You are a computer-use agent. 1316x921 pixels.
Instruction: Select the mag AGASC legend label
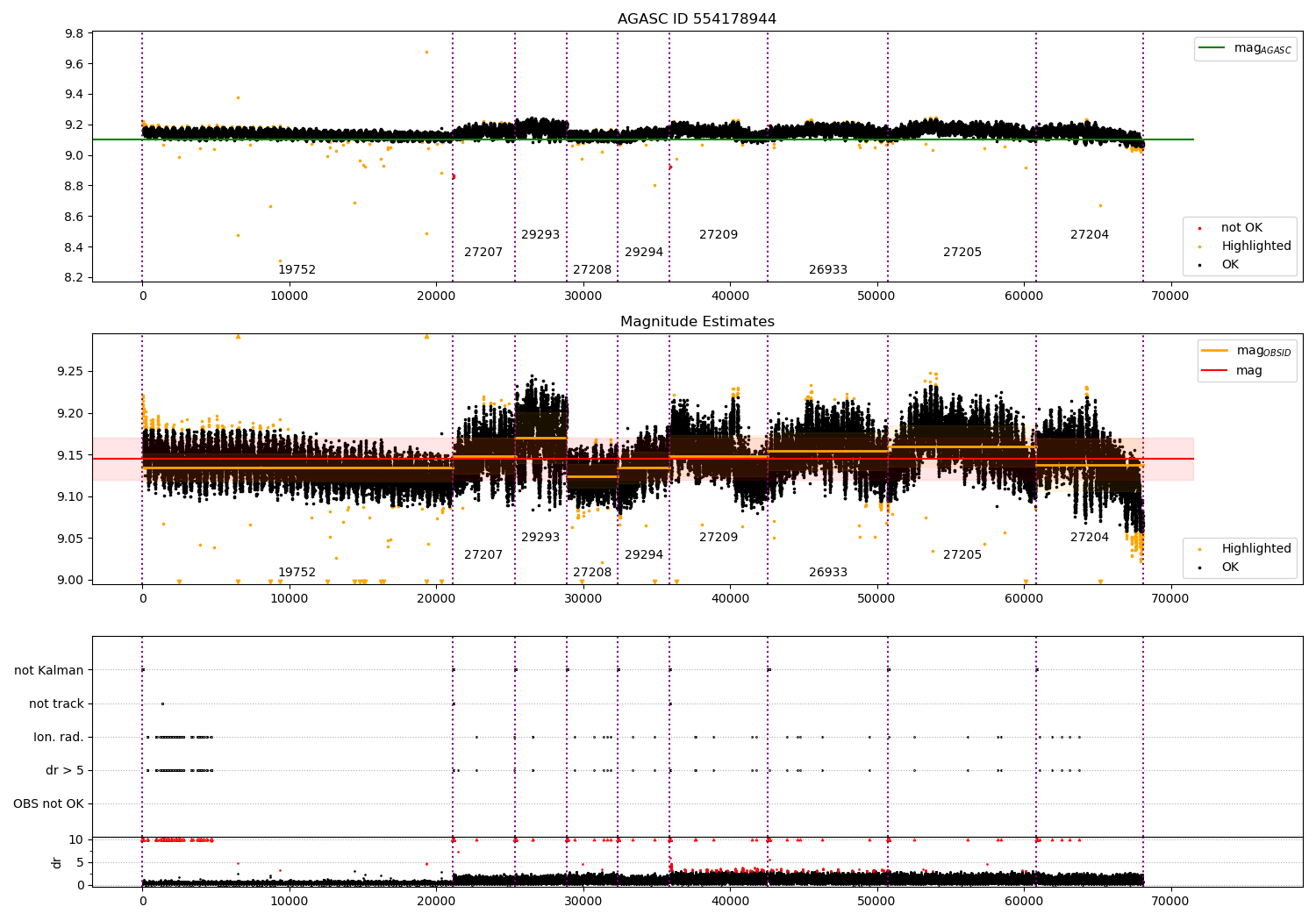pos(1262,48)
